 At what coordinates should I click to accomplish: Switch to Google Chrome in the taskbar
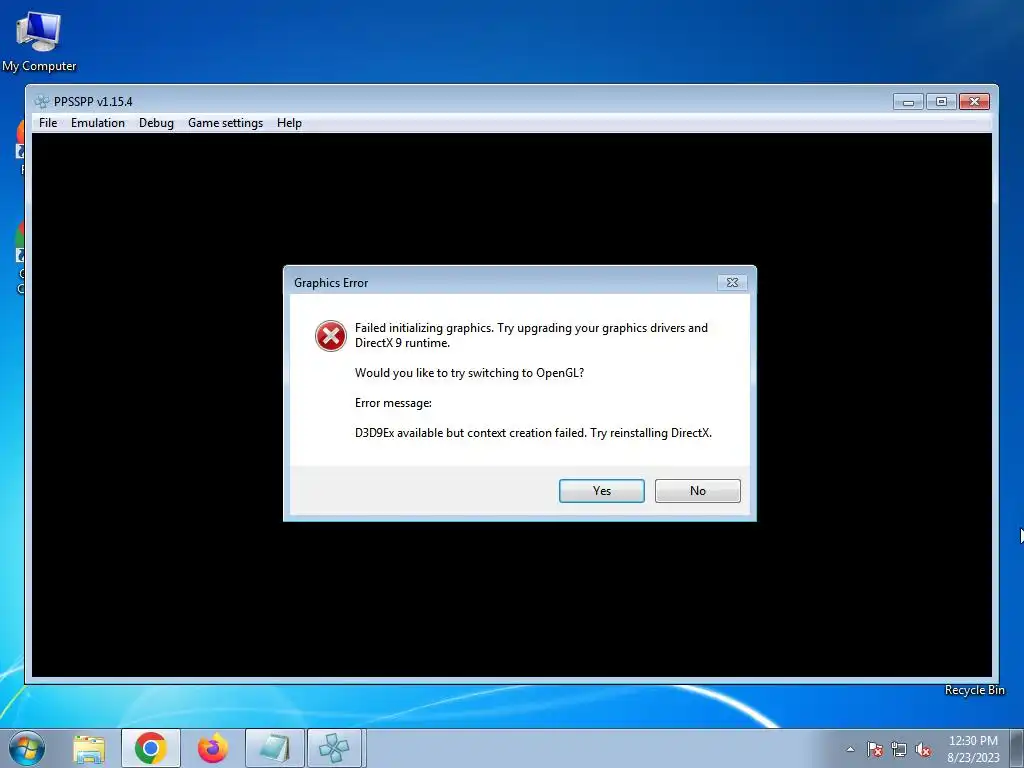(151, 748)
